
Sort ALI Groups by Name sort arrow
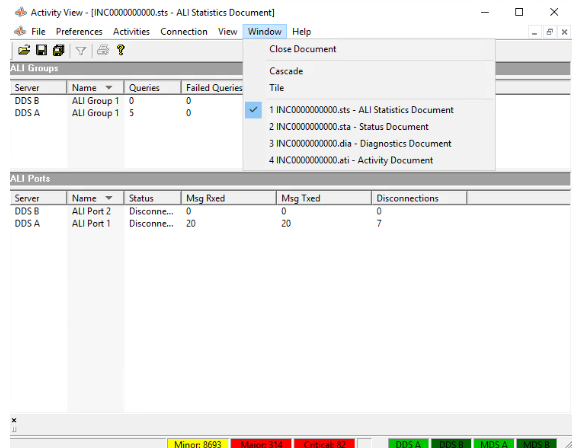pyautogui.click(x=108, y=88)
